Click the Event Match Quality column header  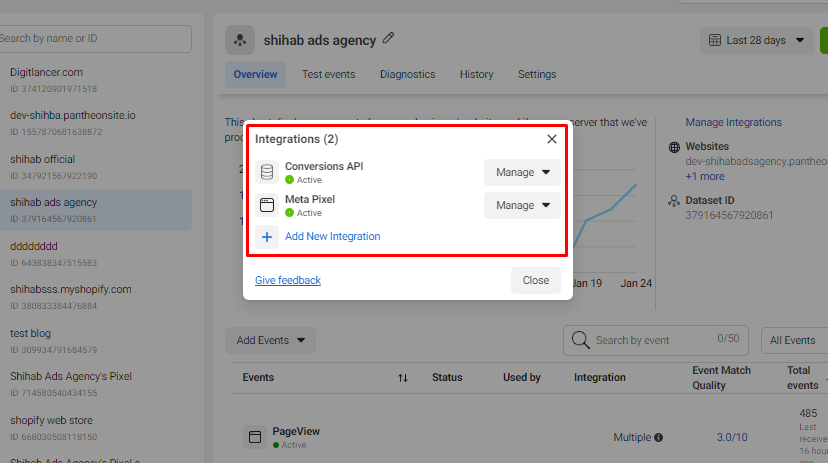[x=721, y=377]
